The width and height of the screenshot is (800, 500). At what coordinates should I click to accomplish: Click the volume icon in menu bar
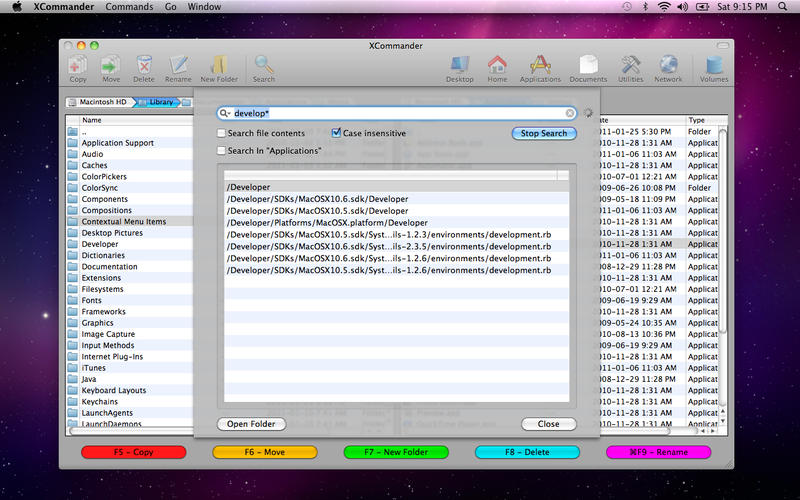(x=682, y=7)
